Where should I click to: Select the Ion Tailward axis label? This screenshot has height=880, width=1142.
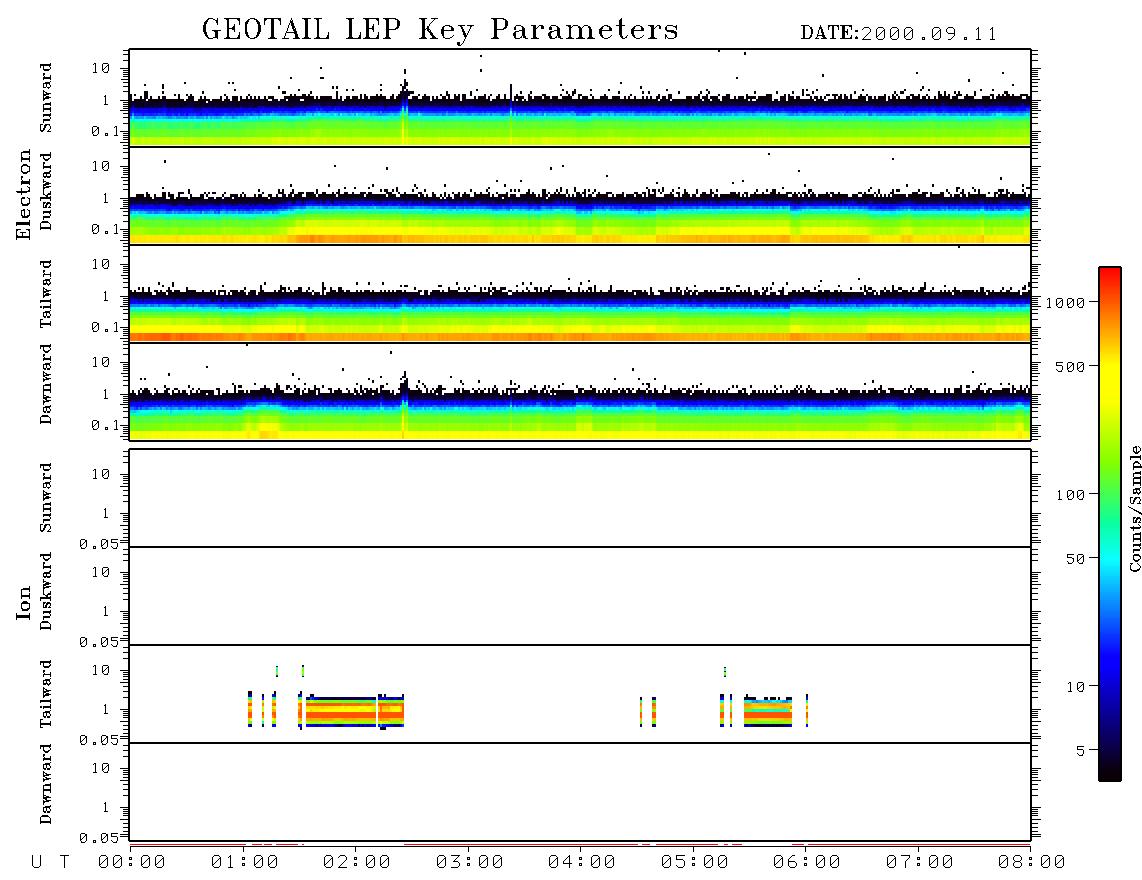click(x=46, y=694)
